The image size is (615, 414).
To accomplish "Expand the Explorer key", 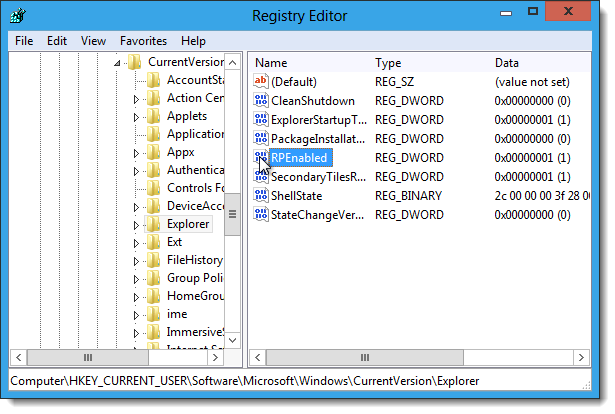I will [x=136, y=225].
